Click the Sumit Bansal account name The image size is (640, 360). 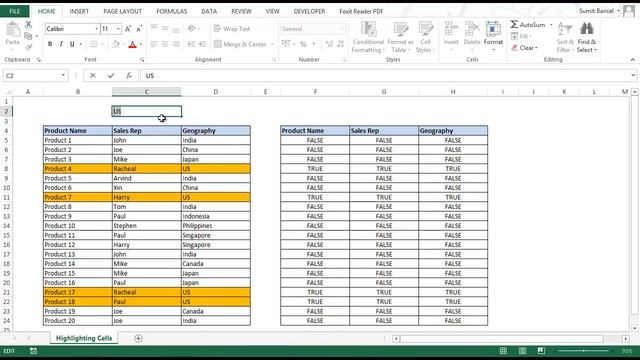point(596,11)
